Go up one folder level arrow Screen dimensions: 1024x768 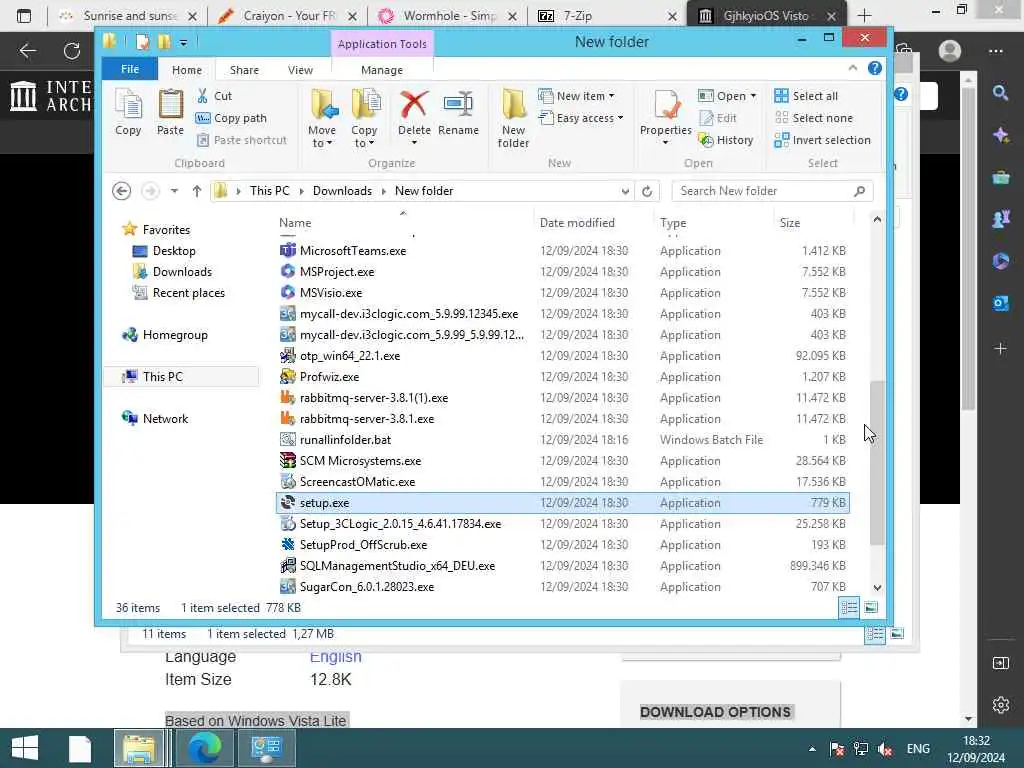pyautogui.click(x=197, y=191)
